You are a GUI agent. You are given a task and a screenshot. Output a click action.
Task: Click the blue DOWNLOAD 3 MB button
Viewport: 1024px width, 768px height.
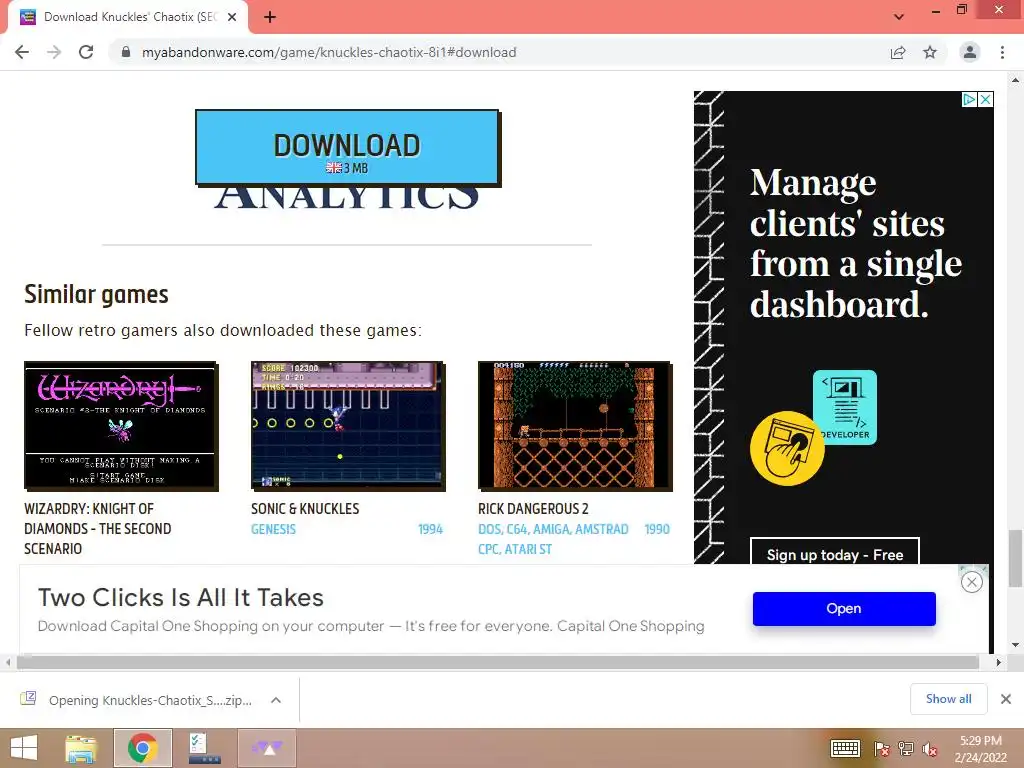pyautogui.click(x=347, y=148)
